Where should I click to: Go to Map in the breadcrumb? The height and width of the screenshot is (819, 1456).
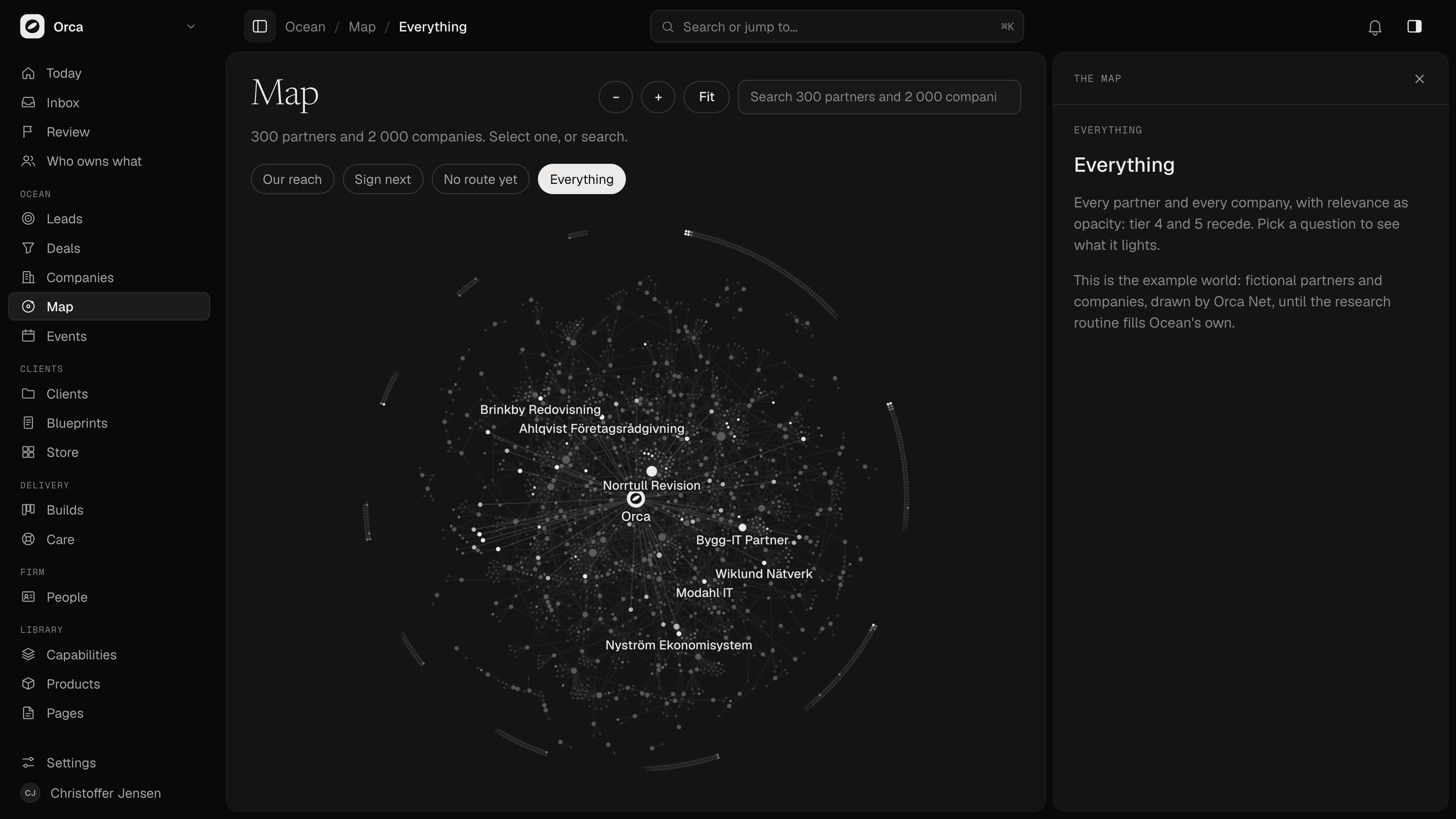coord(362,27)
